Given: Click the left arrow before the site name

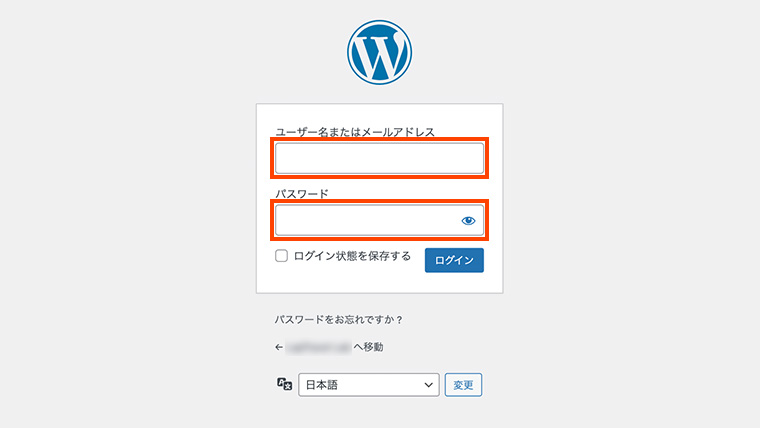Looking at the screenshot, I should (x=279, y=348).
